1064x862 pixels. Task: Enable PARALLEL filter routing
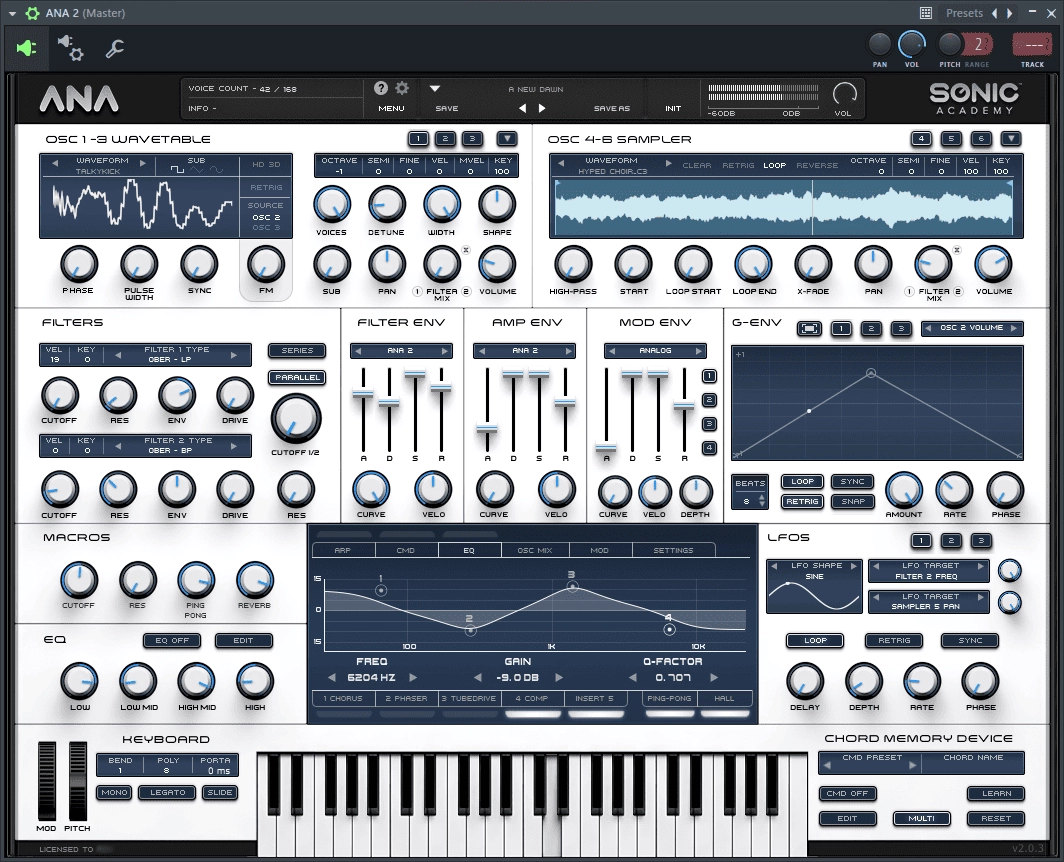click(297, 377)
